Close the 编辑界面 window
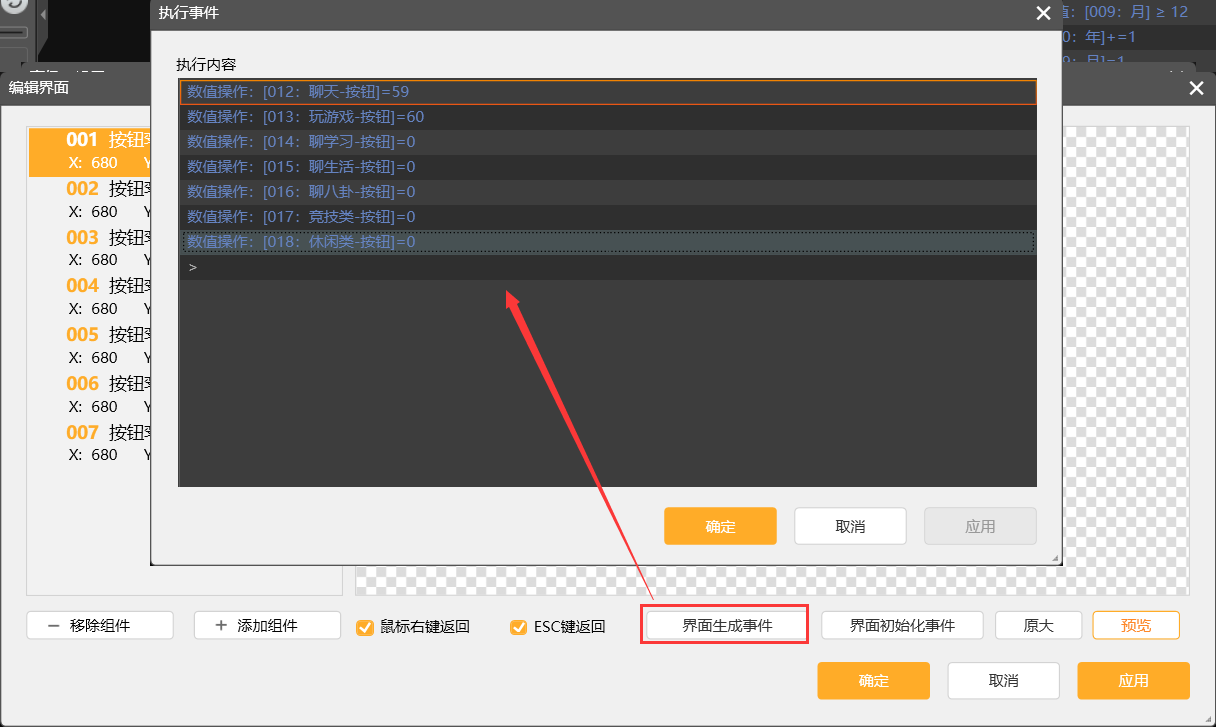Viewport: 1216px width, 727px height. (x=1196, y=88)
